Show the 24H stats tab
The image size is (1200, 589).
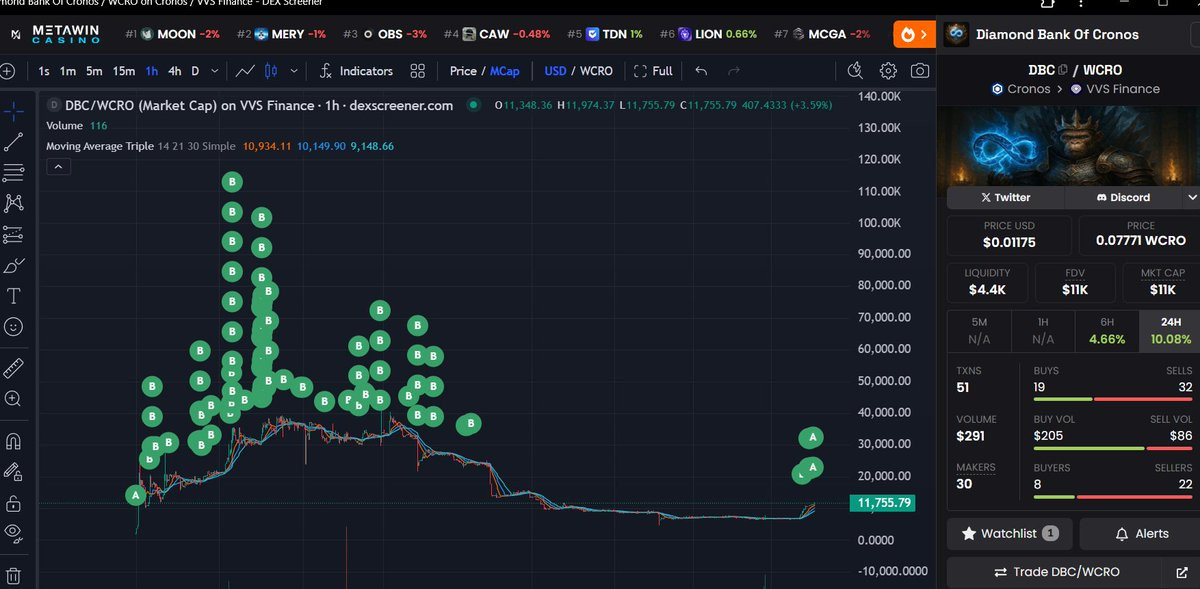1170,331
